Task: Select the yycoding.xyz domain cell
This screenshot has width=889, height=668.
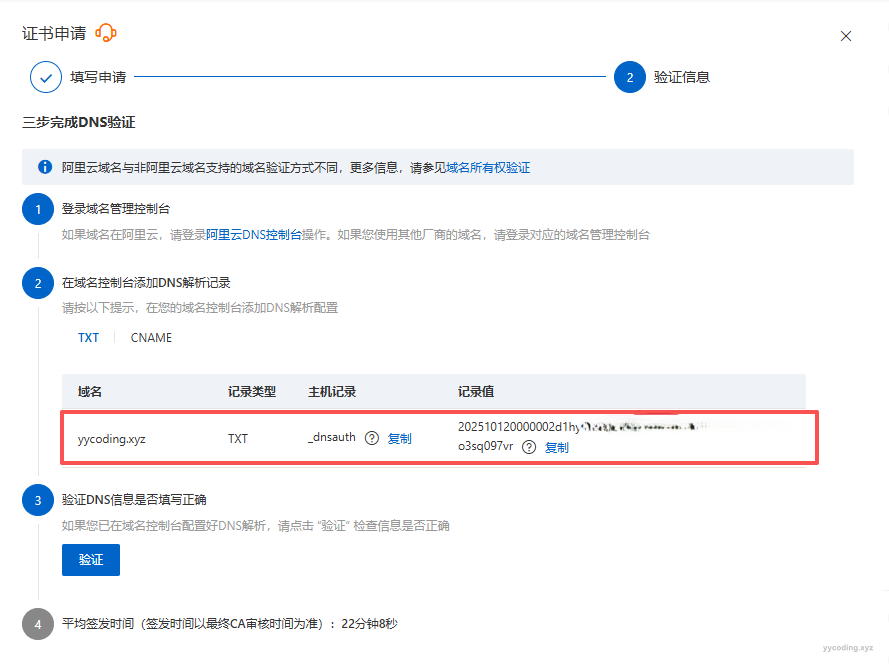Action: 112,438
